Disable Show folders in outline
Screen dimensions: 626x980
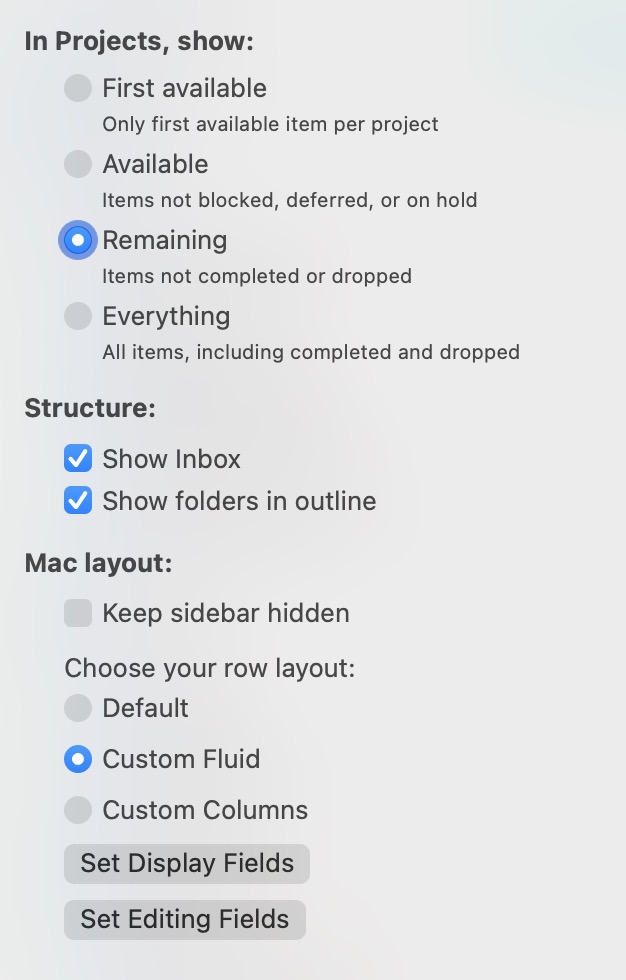(x=77, y=500)
